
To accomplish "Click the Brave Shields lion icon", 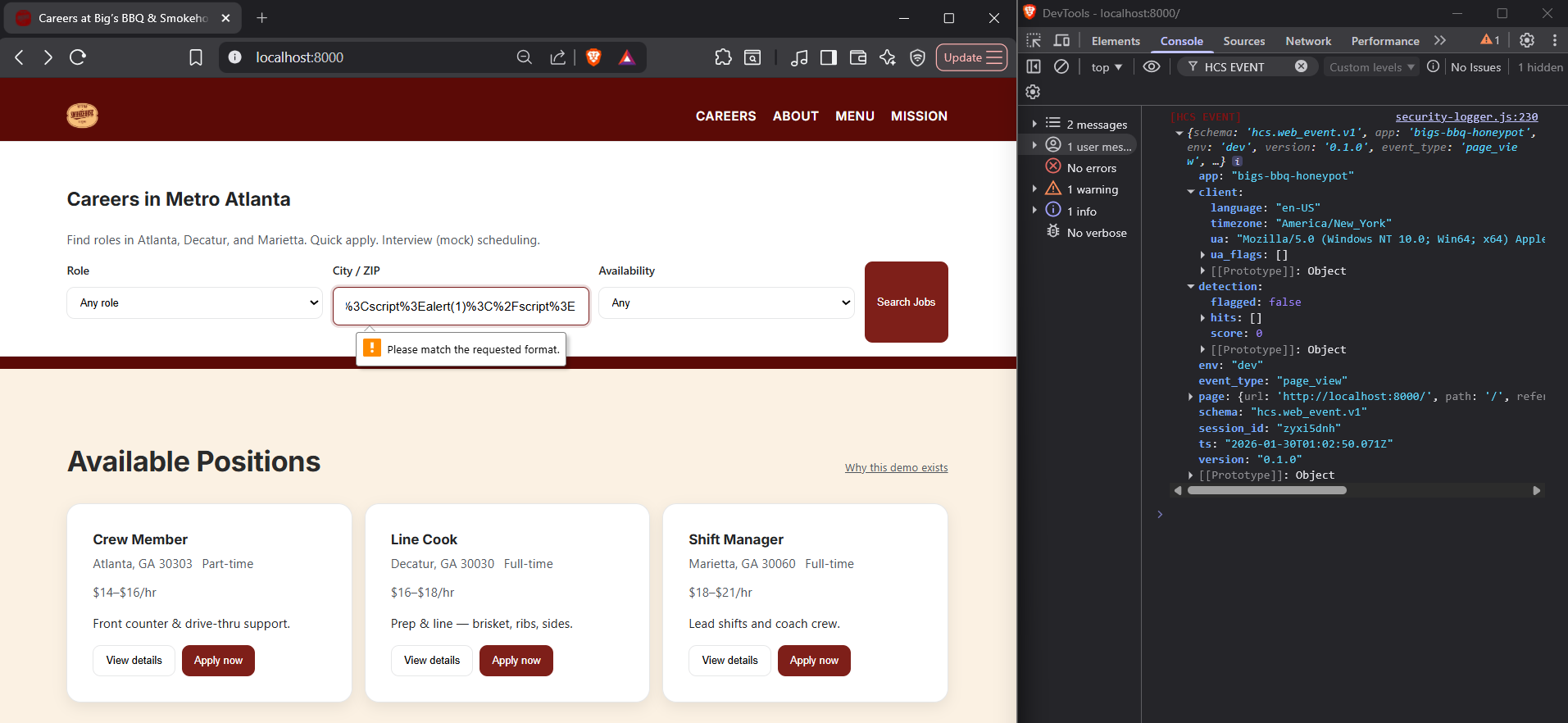I will [x=593, y=57].
